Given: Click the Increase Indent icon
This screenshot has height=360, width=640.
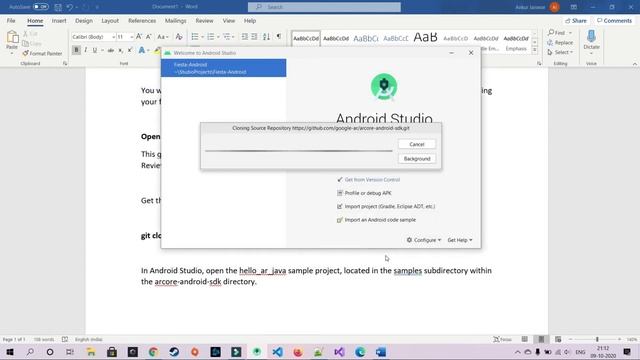Looking at the screenshot, I should (x=254, y=37).
